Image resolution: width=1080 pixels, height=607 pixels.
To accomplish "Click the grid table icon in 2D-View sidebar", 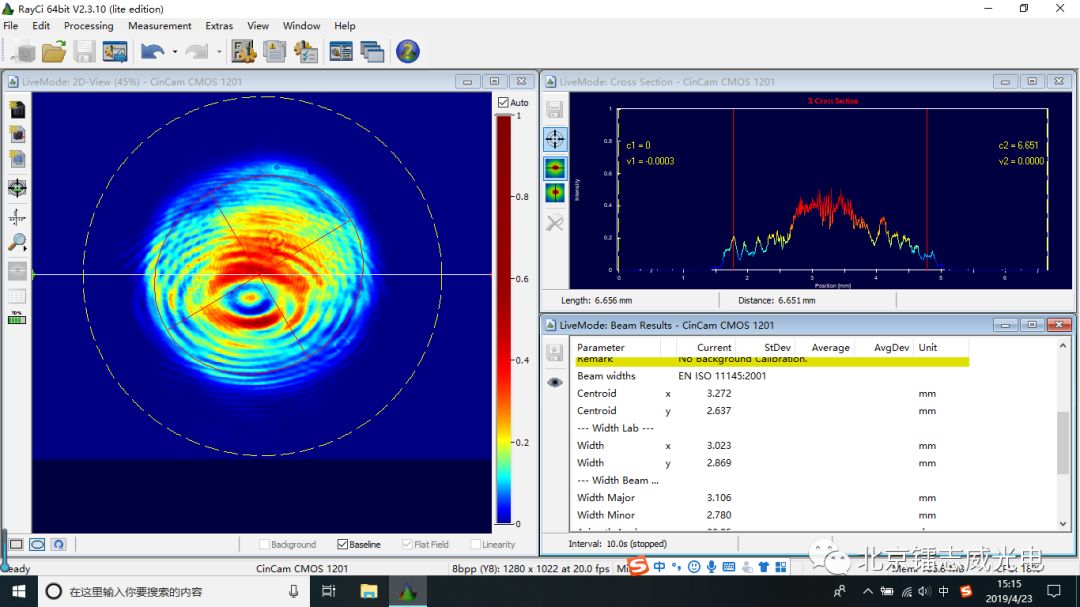I will [17, 297].
